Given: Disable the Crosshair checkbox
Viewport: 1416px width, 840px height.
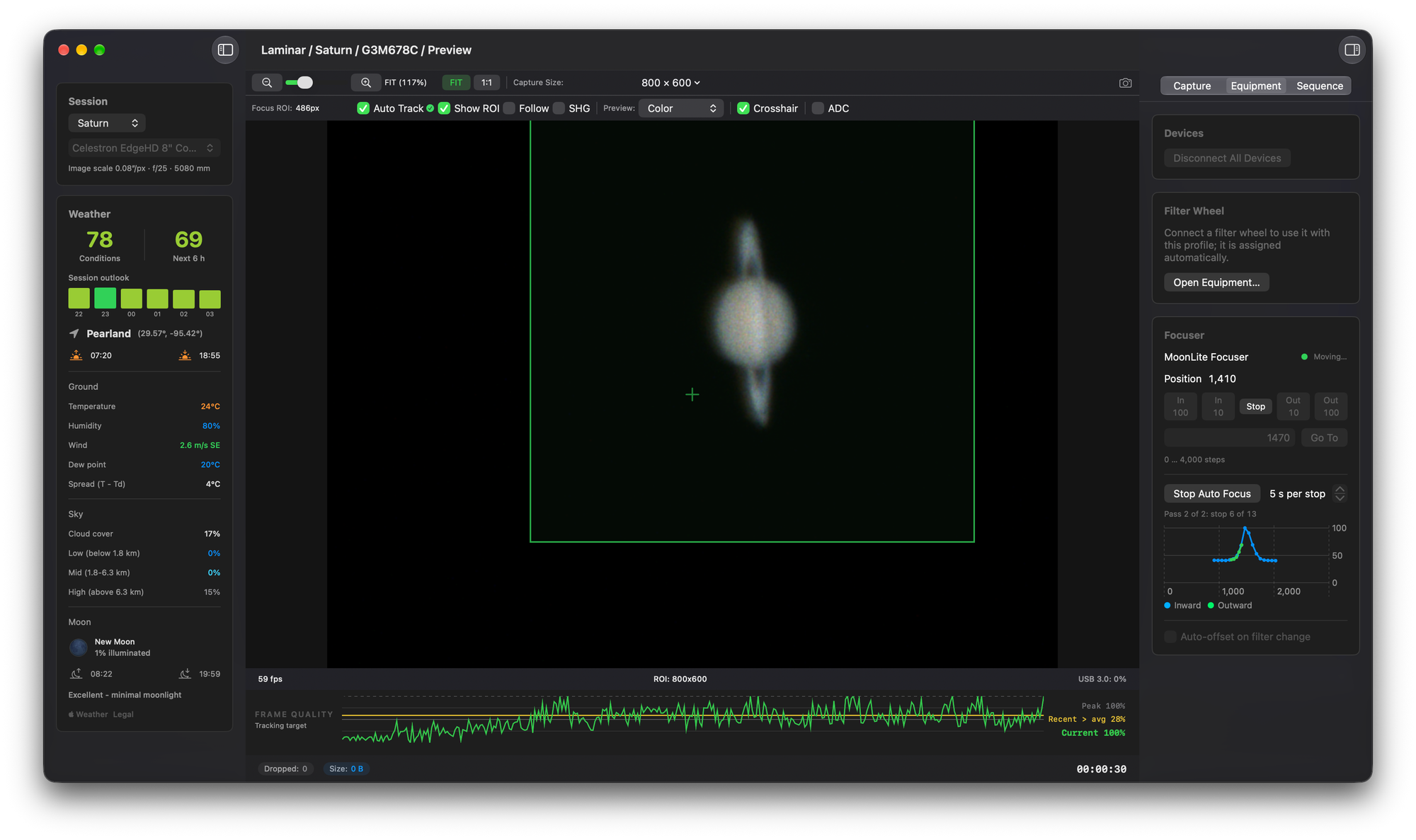Looking at the screenshot, I should point(743,108).
